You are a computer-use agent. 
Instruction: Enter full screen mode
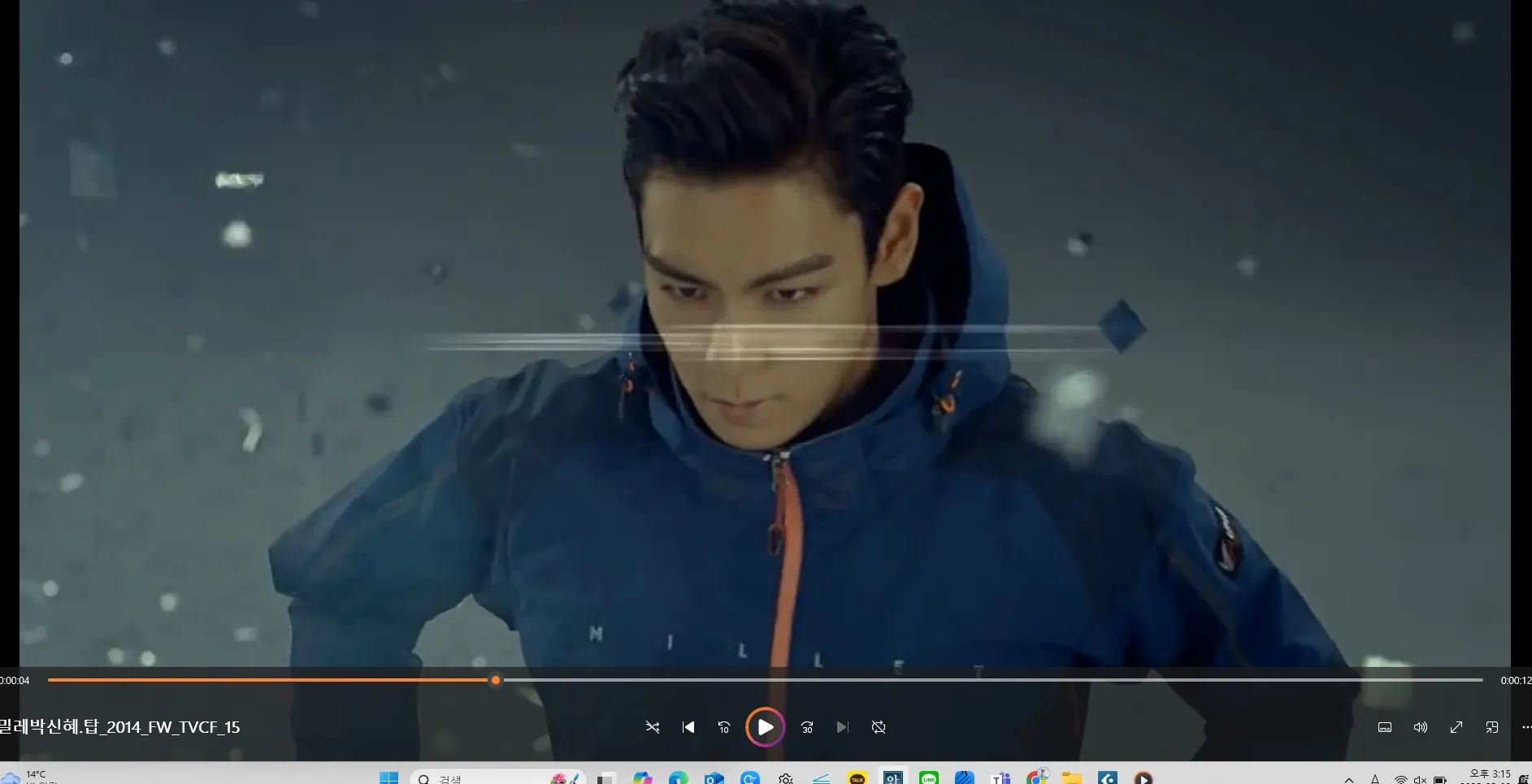click(1456, 727)
